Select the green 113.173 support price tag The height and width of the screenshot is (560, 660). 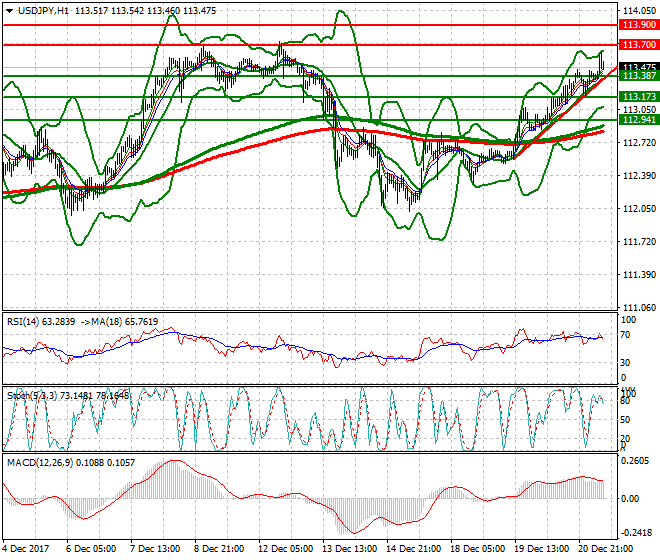639,97
